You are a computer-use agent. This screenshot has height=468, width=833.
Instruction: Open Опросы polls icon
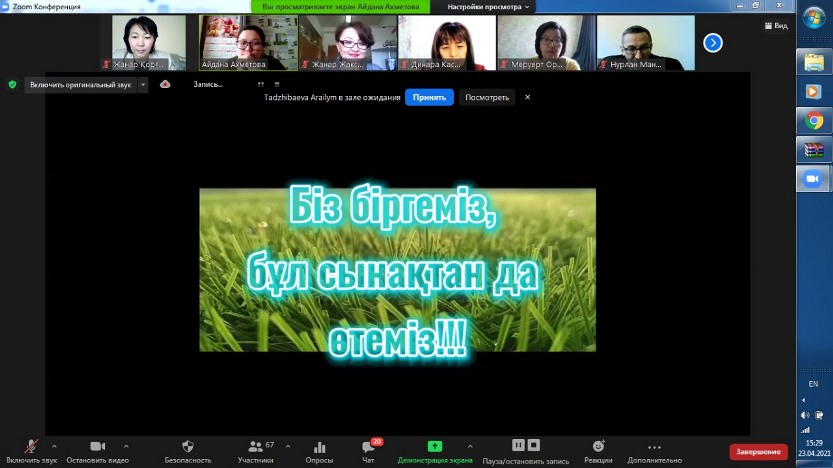click(319, 452)
